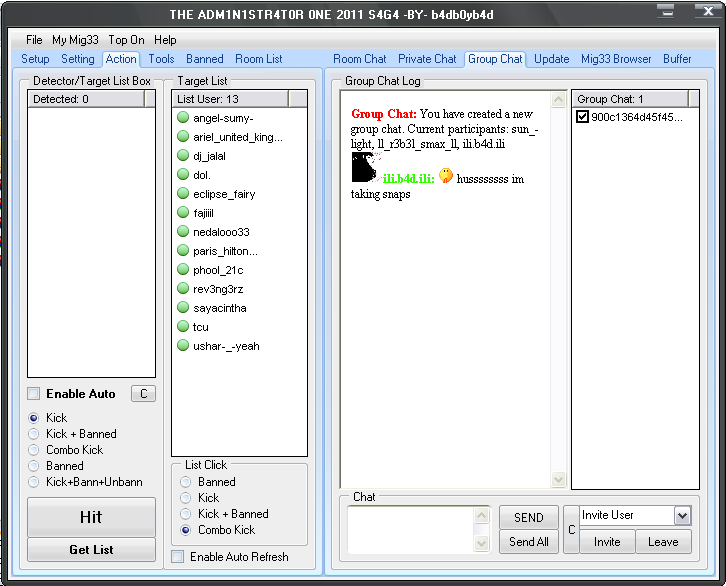Image resolution: width=726 pixels, height=586 pixels.
Task: Choose Combo Kick in List Click group
Action: (x=186, y=530)
